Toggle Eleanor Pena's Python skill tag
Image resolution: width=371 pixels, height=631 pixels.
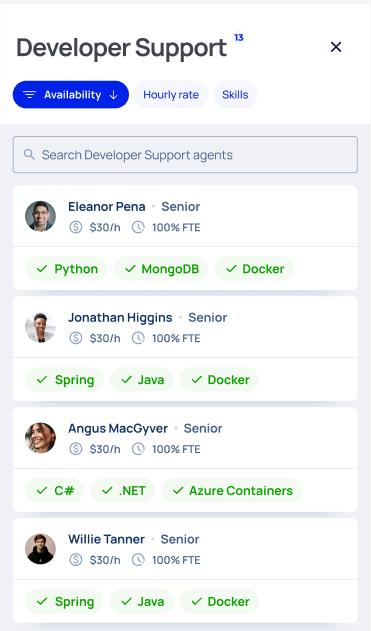pyautogui.click(x=66, y=269)
